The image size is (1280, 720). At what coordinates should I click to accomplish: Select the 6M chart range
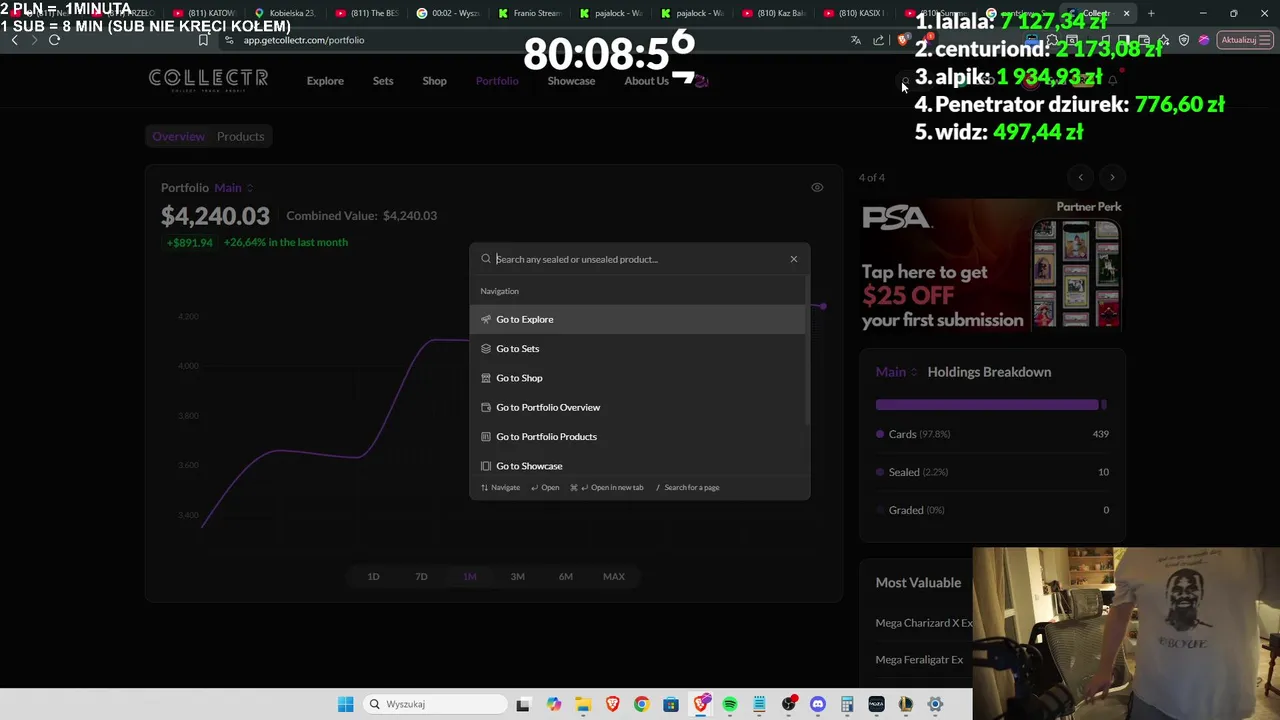(x=565, y=576)
